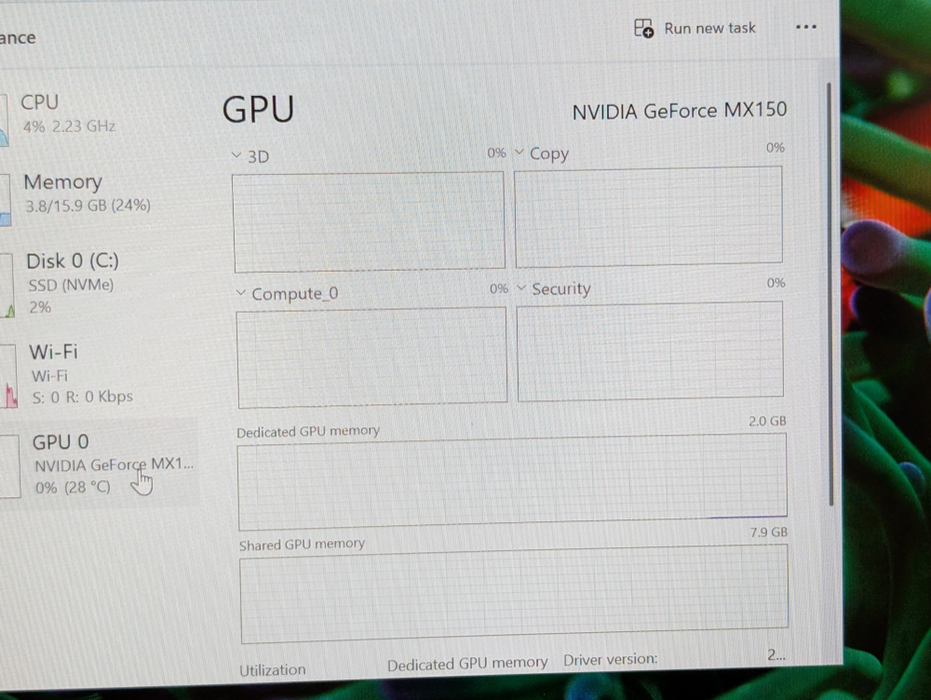Click the Dedicated GPU memory graph
931x700 pixels.
click(512, 482)
